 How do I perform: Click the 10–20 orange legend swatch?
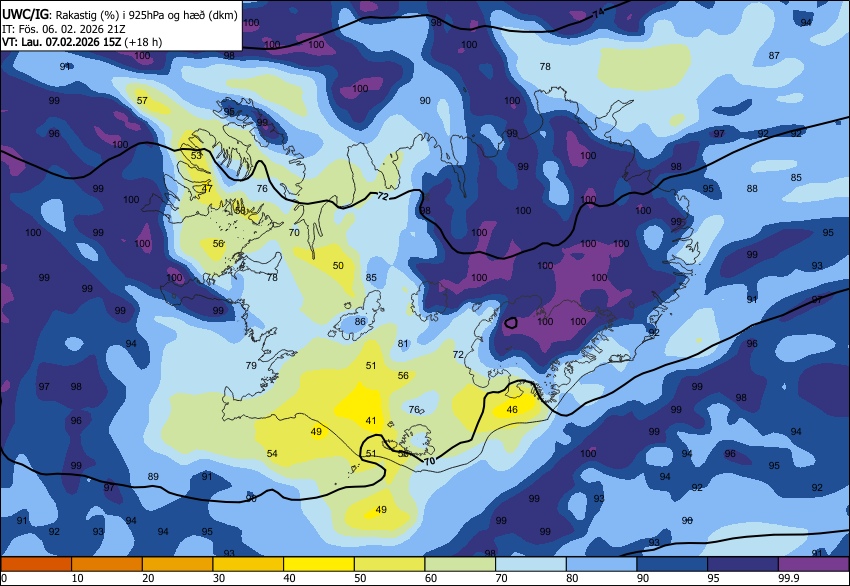(x=107, y=564)
